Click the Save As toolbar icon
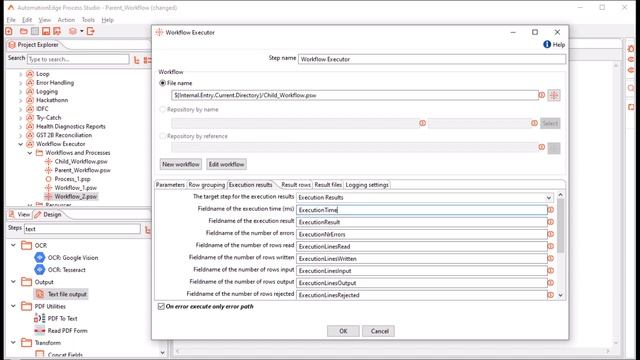Image resolution: width=640 pixels, height=360 pixels. coord(57,31)
